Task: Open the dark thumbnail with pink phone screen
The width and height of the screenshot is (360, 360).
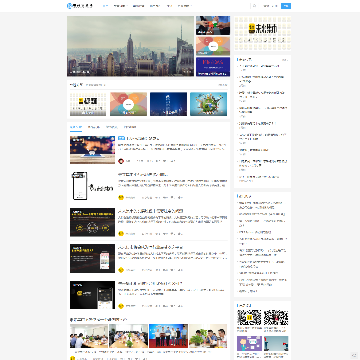Action: pyautogui.click(x=92, y=258)
